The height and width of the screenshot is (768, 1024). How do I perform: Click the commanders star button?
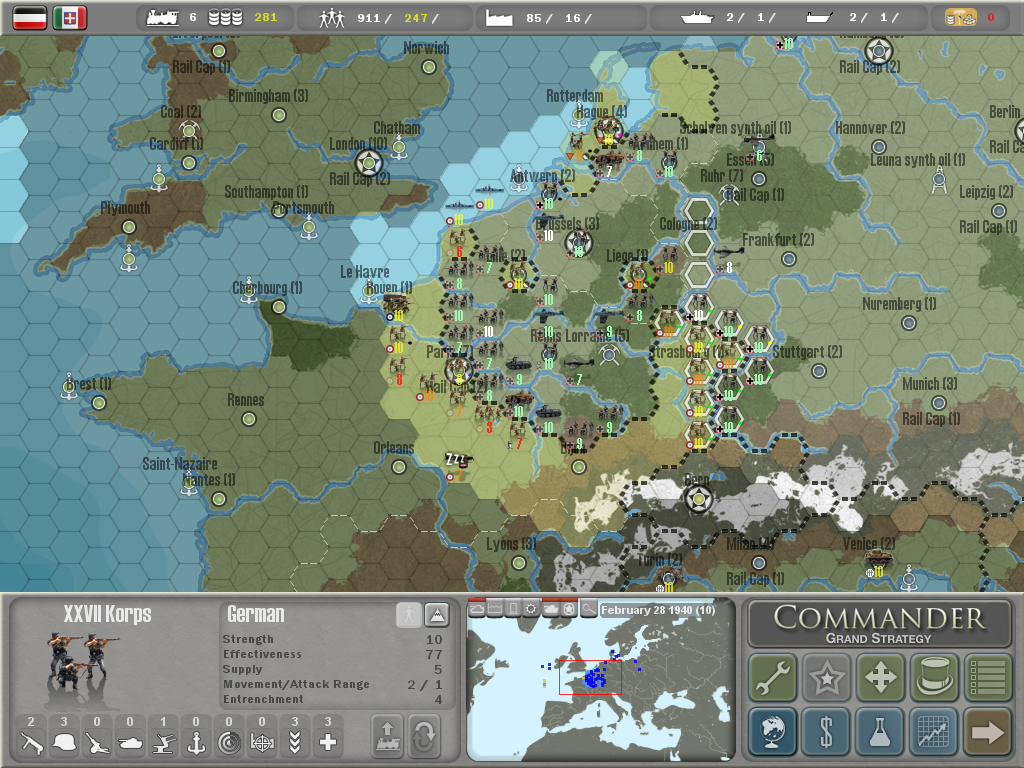(827, 677)
